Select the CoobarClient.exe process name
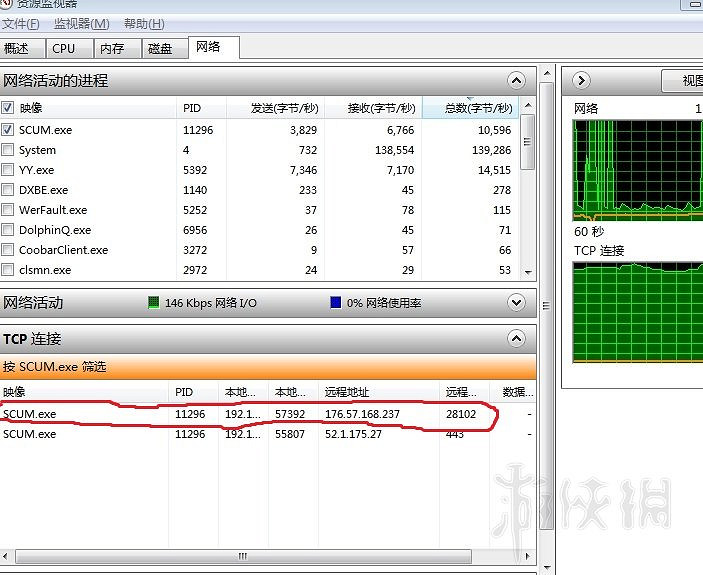Viewport: 703px width, 575px height. tap(63, 250)
